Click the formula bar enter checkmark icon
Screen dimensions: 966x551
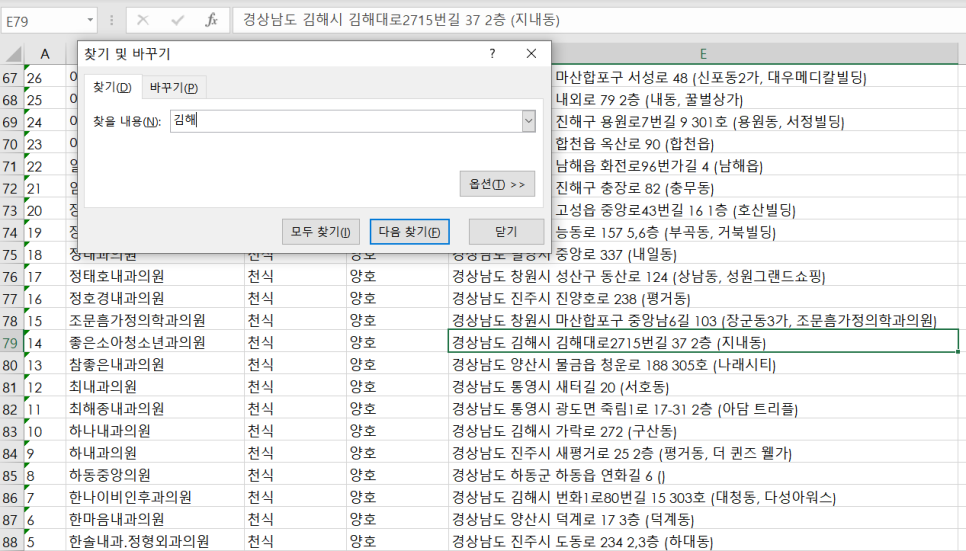(x=177, y=20)
